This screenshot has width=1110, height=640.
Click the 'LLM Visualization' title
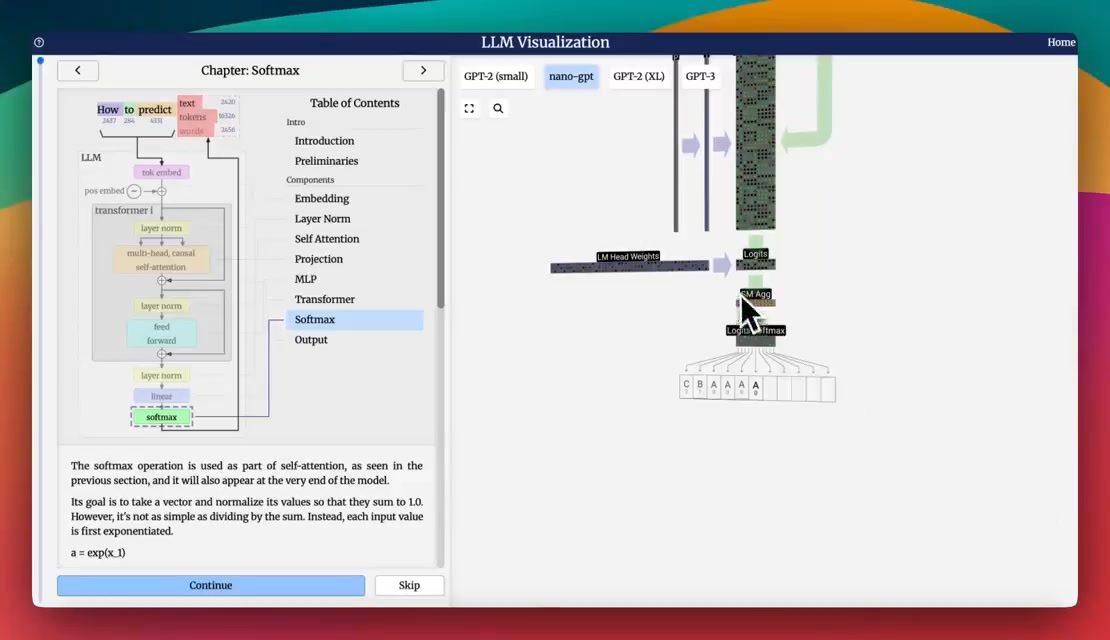pyautogui.click(x=545, y=42)
